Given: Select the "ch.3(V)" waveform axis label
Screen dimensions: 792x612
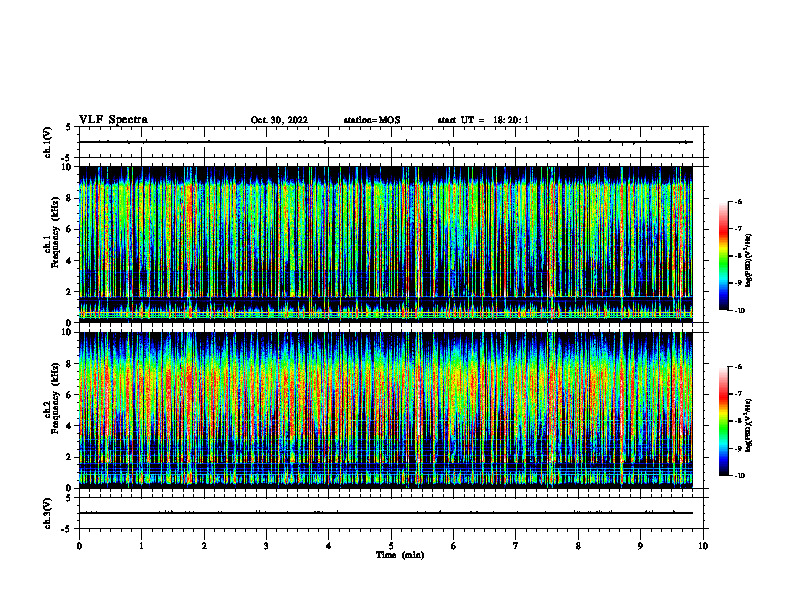Looking at the screenshot, I should [x=47, y=513].
